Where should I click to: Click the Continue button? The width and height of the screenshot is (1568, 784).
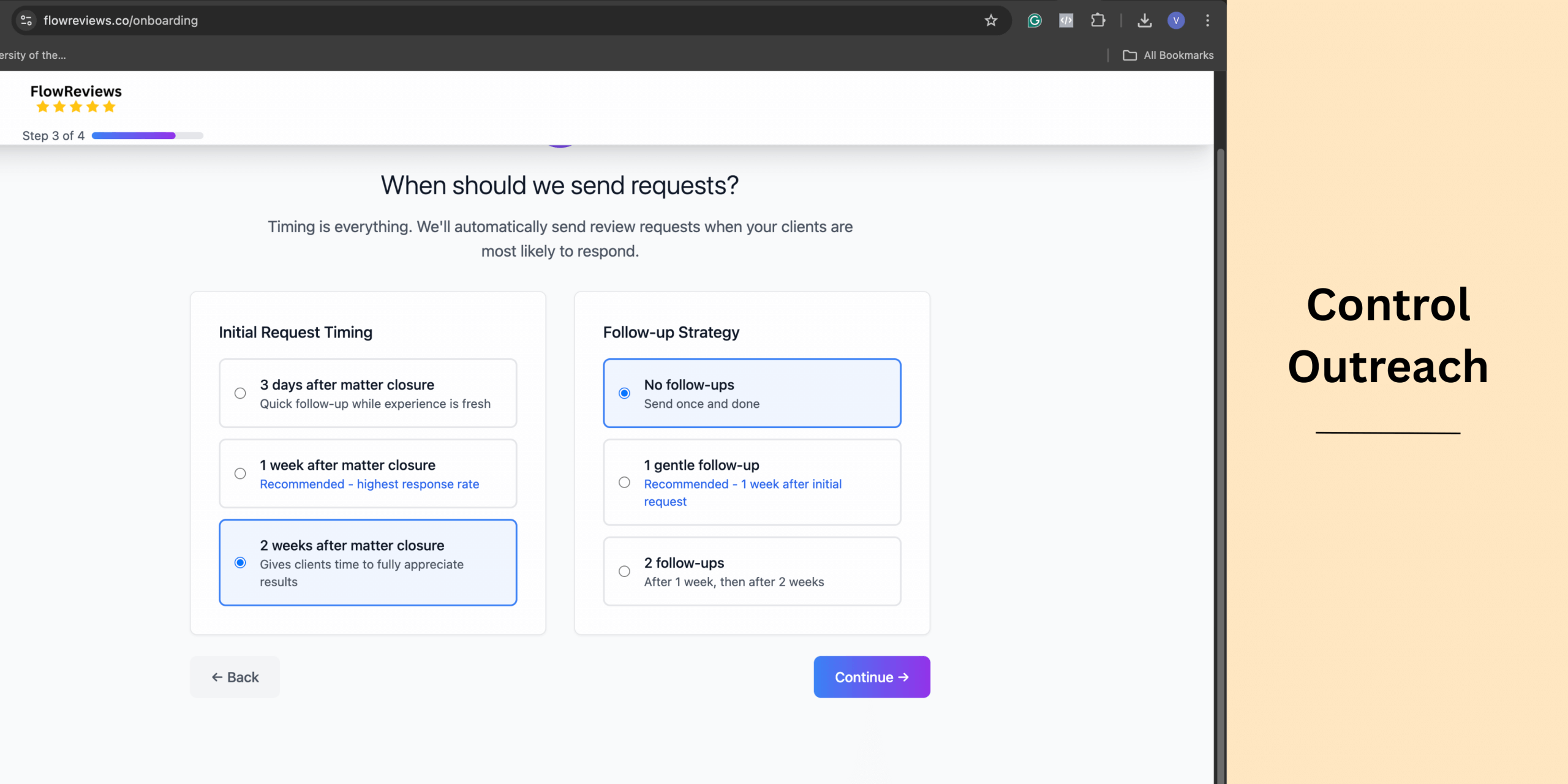point(871,677)
